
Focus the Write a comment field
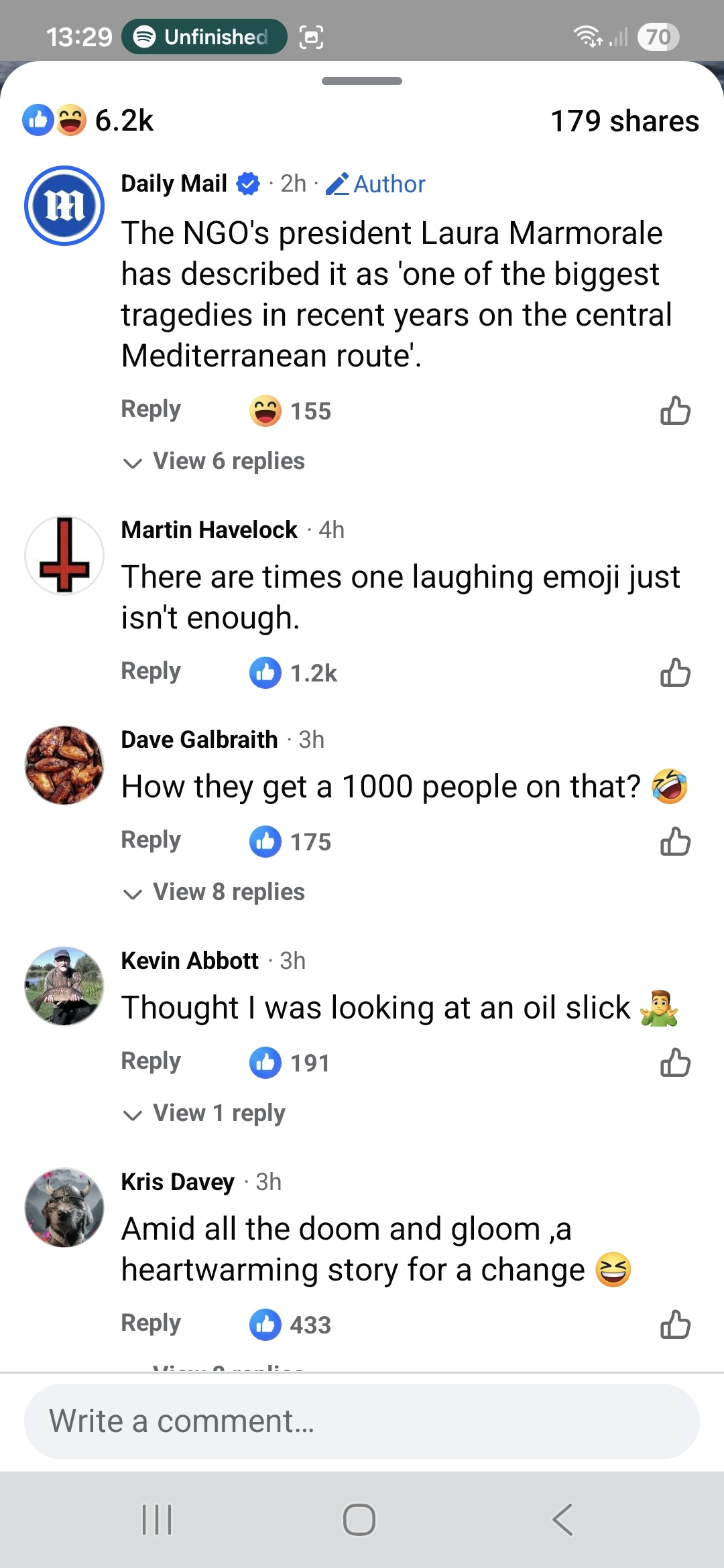click(362, 1421)
